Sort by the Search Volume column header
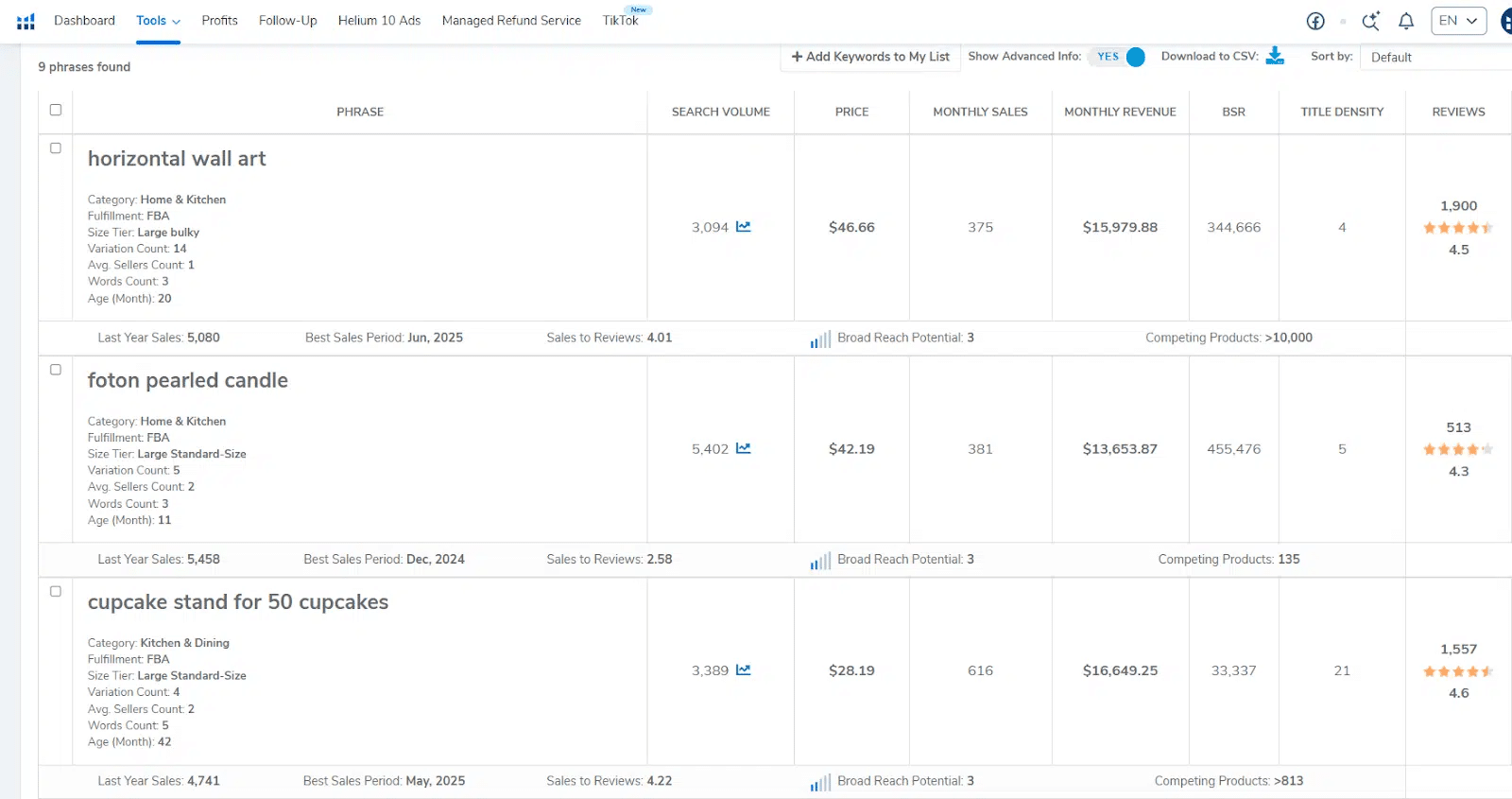1512x799 pixels. 720,112
